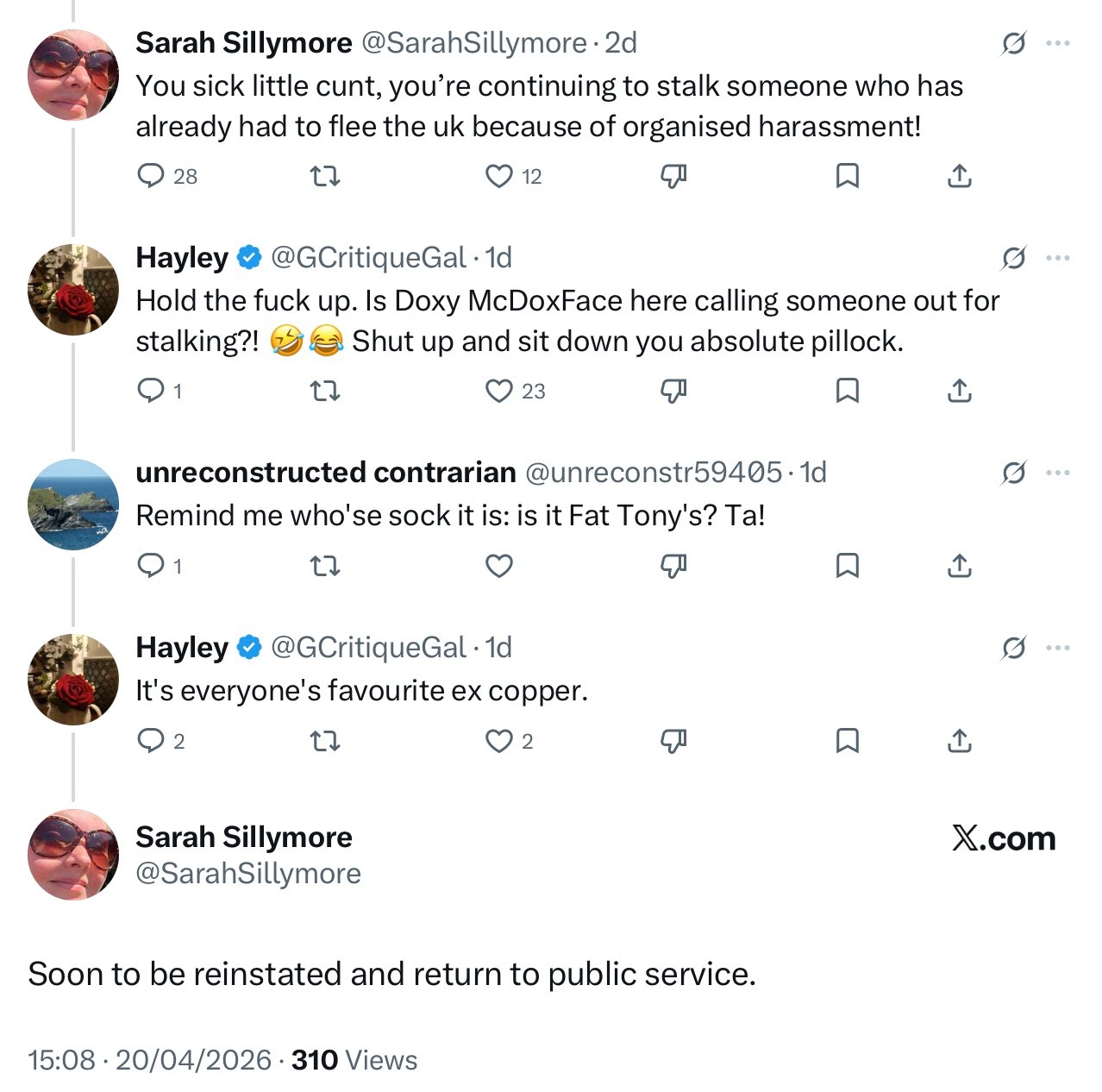Open Grok icon on Sarah's top tweet
Viewport: 1102px width, 1092px height.
point(1014,43)
